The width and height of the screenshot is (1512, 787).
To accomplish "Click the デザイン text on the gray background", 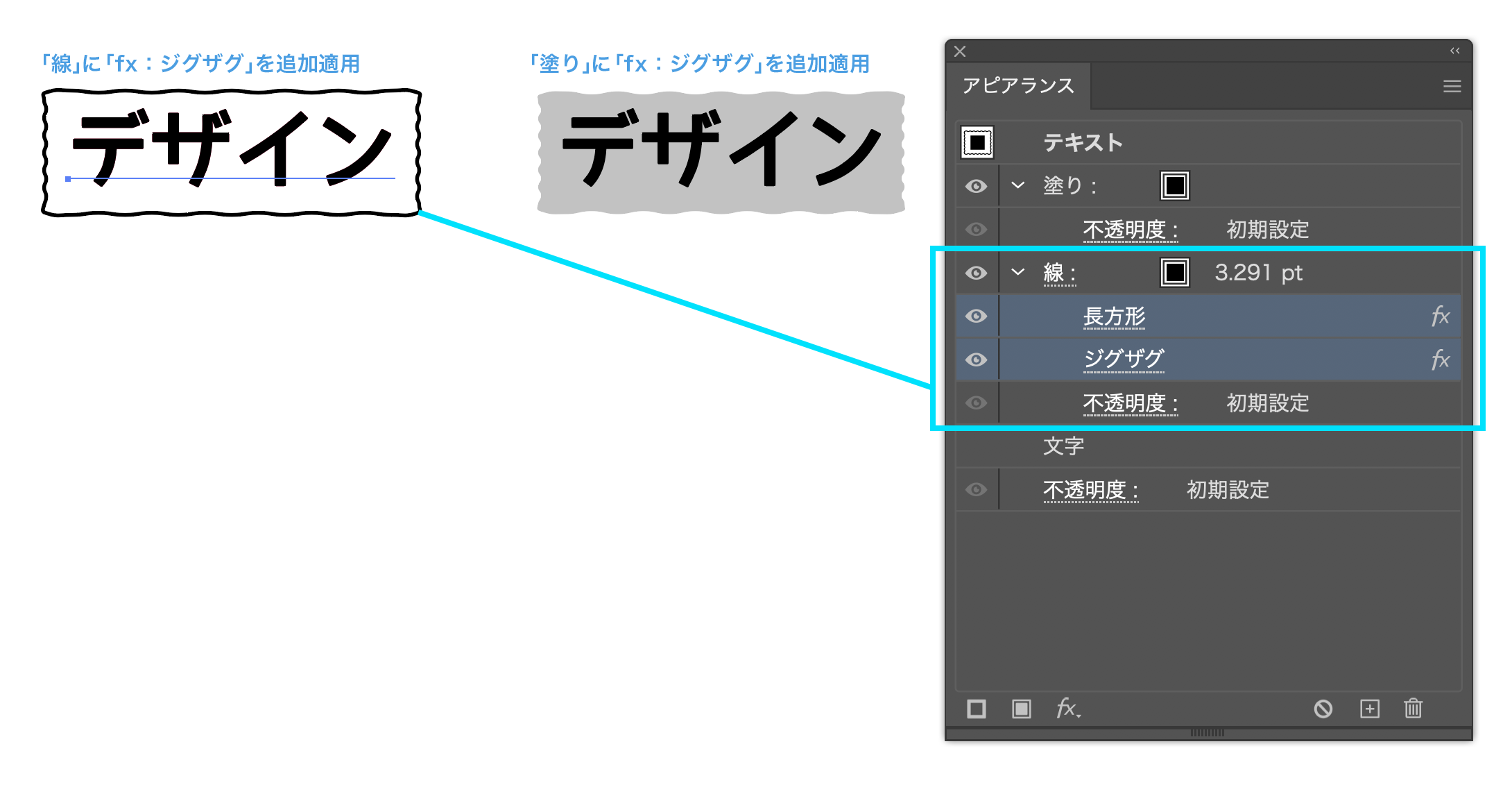I will click(x=721, y=149).
